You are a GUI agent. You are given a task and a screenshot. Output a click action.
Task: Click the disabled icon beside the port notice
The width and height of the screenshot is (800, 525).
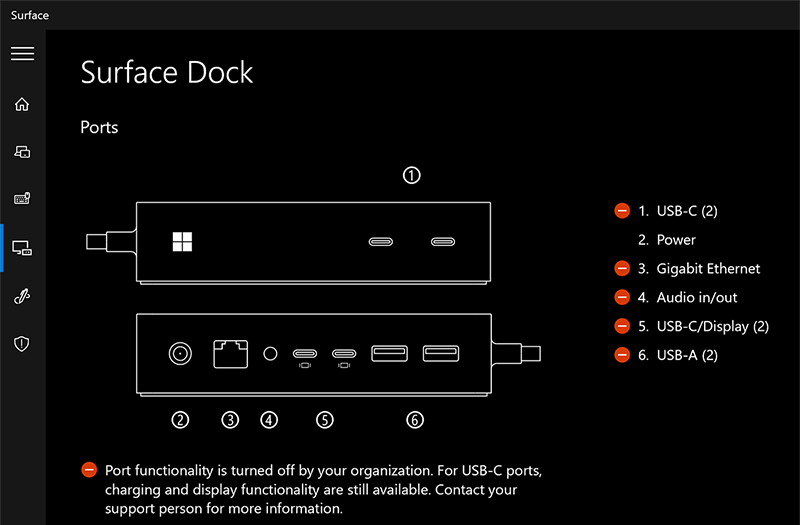pos(89,470)
